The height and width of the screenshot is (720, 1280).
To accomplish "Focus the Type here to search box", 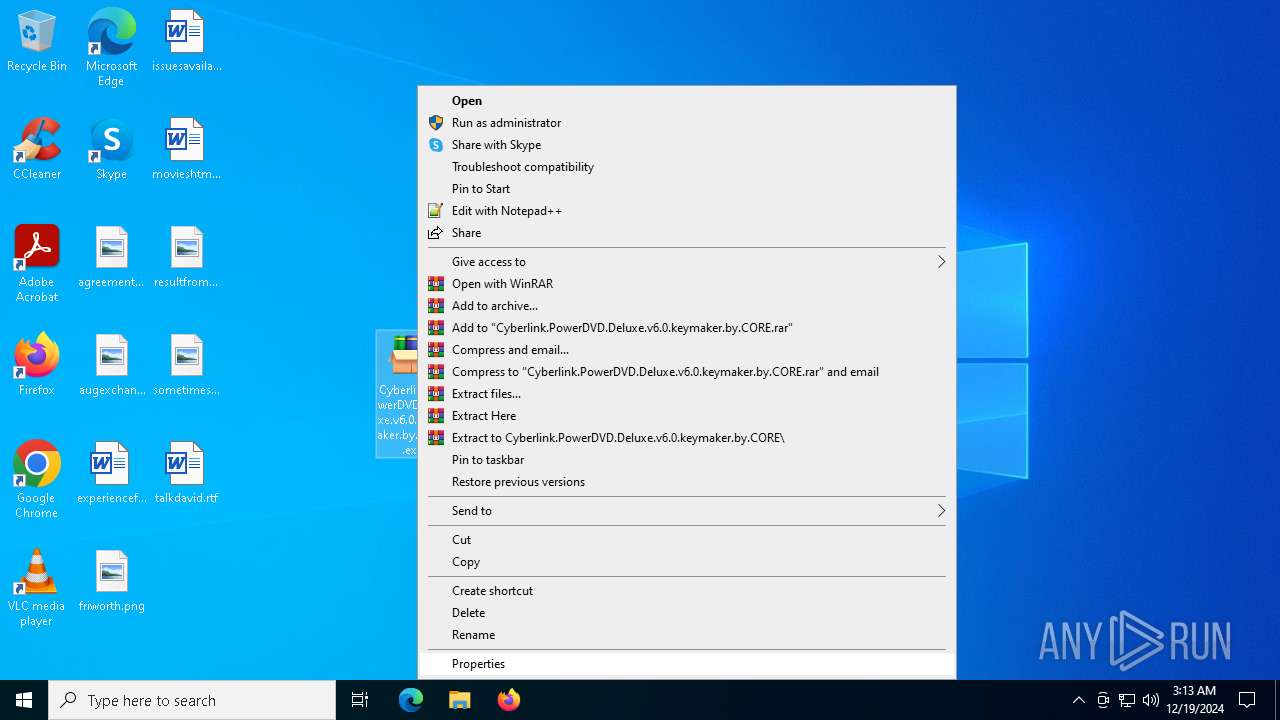I will 192,700.
